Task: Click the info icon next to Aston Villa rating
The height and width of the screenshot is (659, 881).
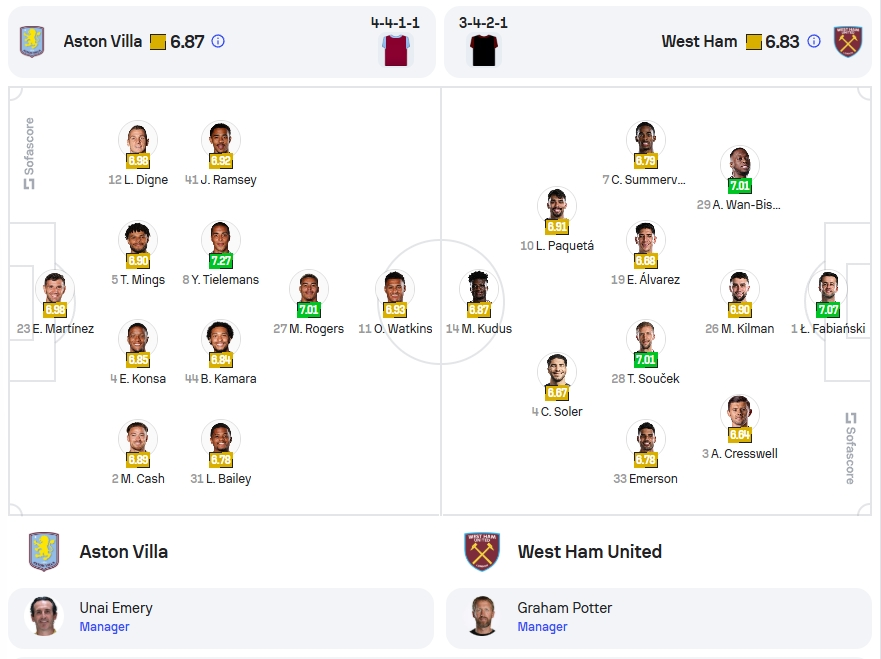Action: 218,41
